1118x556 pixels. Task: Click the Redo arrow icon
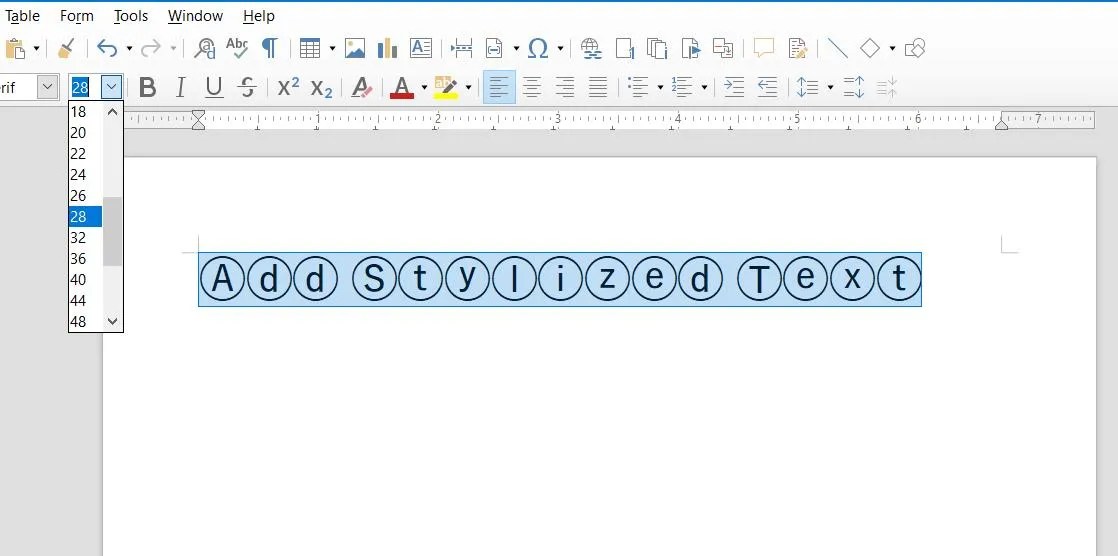click(x=150, y=48)
